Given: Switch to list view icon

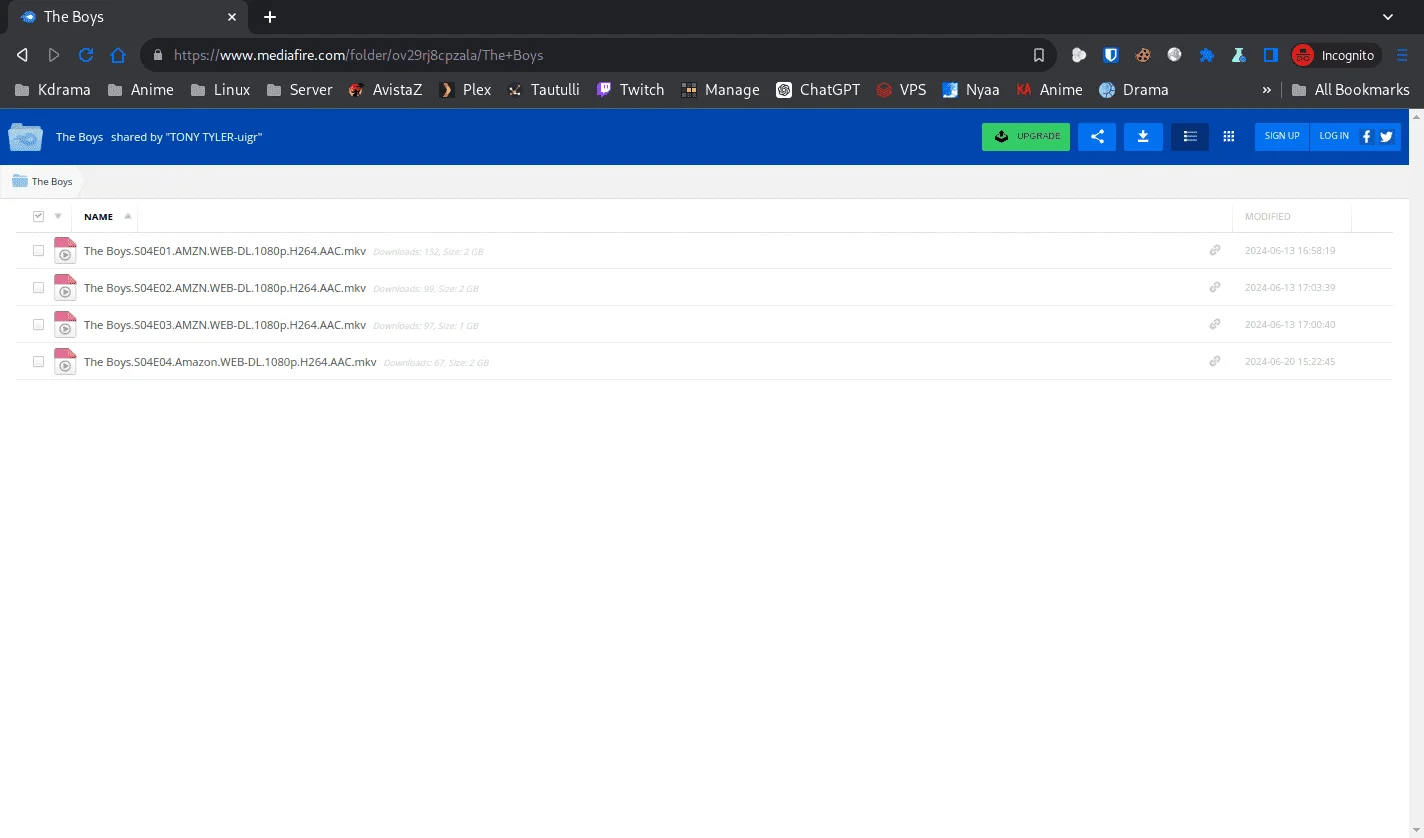Looking at the screenshot, I should tap(1190, 136).
